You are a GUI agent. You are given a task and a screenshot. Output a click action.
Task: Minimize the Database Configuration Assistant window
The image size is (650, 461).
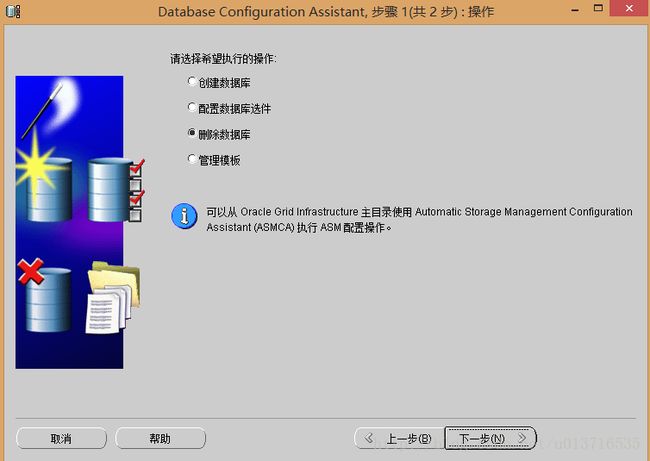click(575, 10)
